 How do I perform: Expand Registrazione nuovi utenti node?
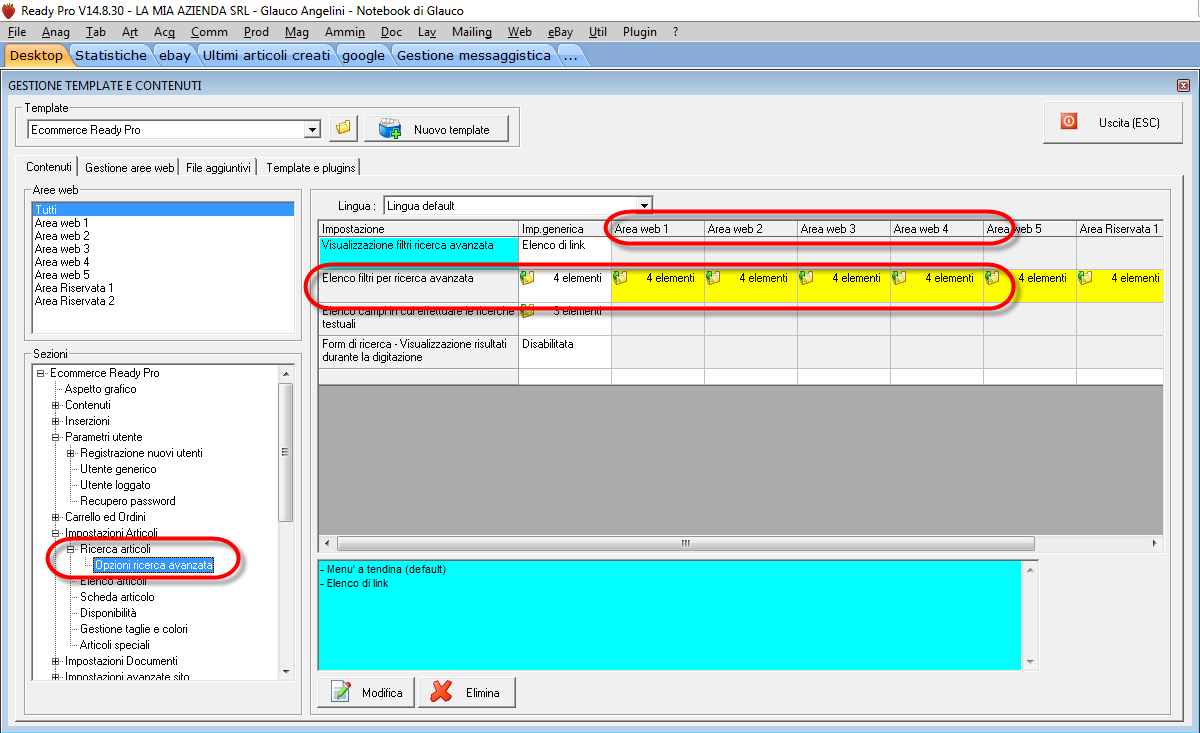(x=71, y=453)
